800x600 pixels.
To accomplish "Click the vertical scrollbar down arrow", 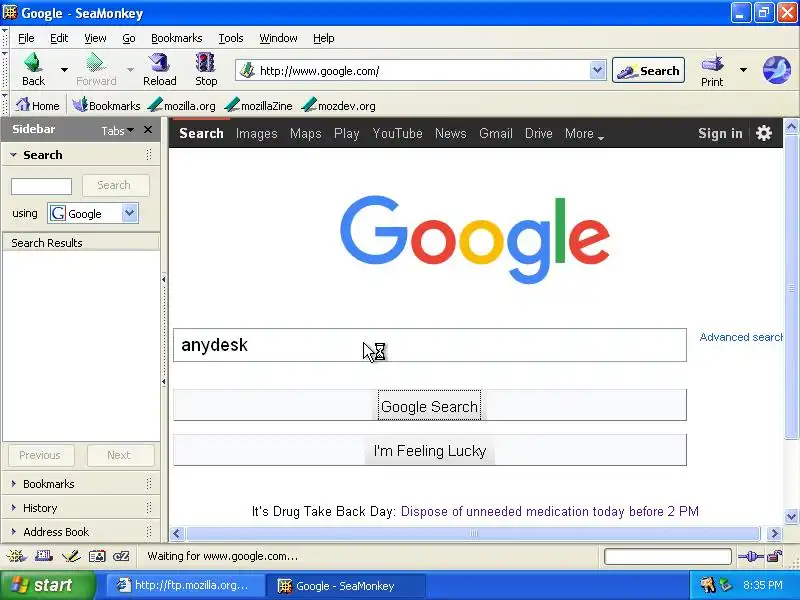I will point(791,516).
